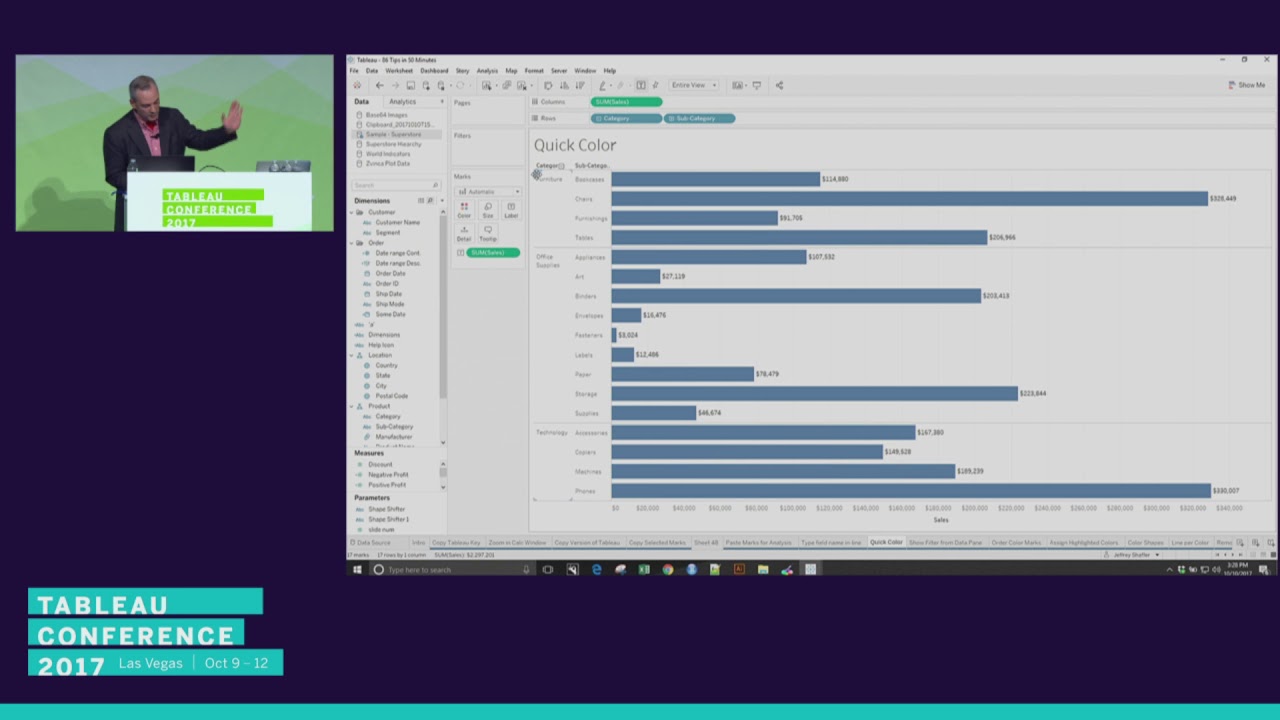The width and height of the screenshot is (1280, 720).
Task: Click the Undo back arrow in toolbar
Action: 379,85
